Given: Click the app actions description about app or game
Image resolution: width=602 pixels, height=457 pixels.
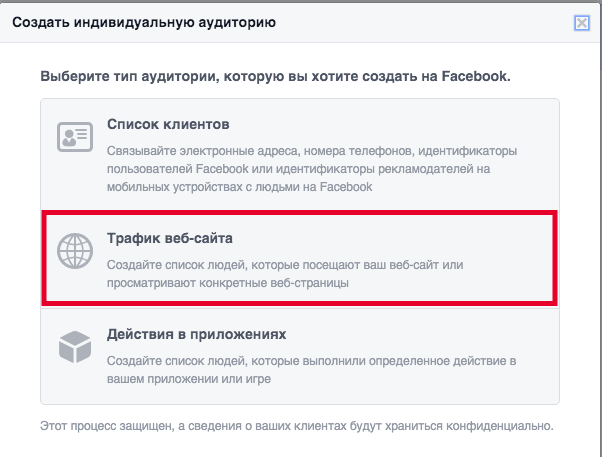Looking at the screenshot, I should tap(311, 370).
